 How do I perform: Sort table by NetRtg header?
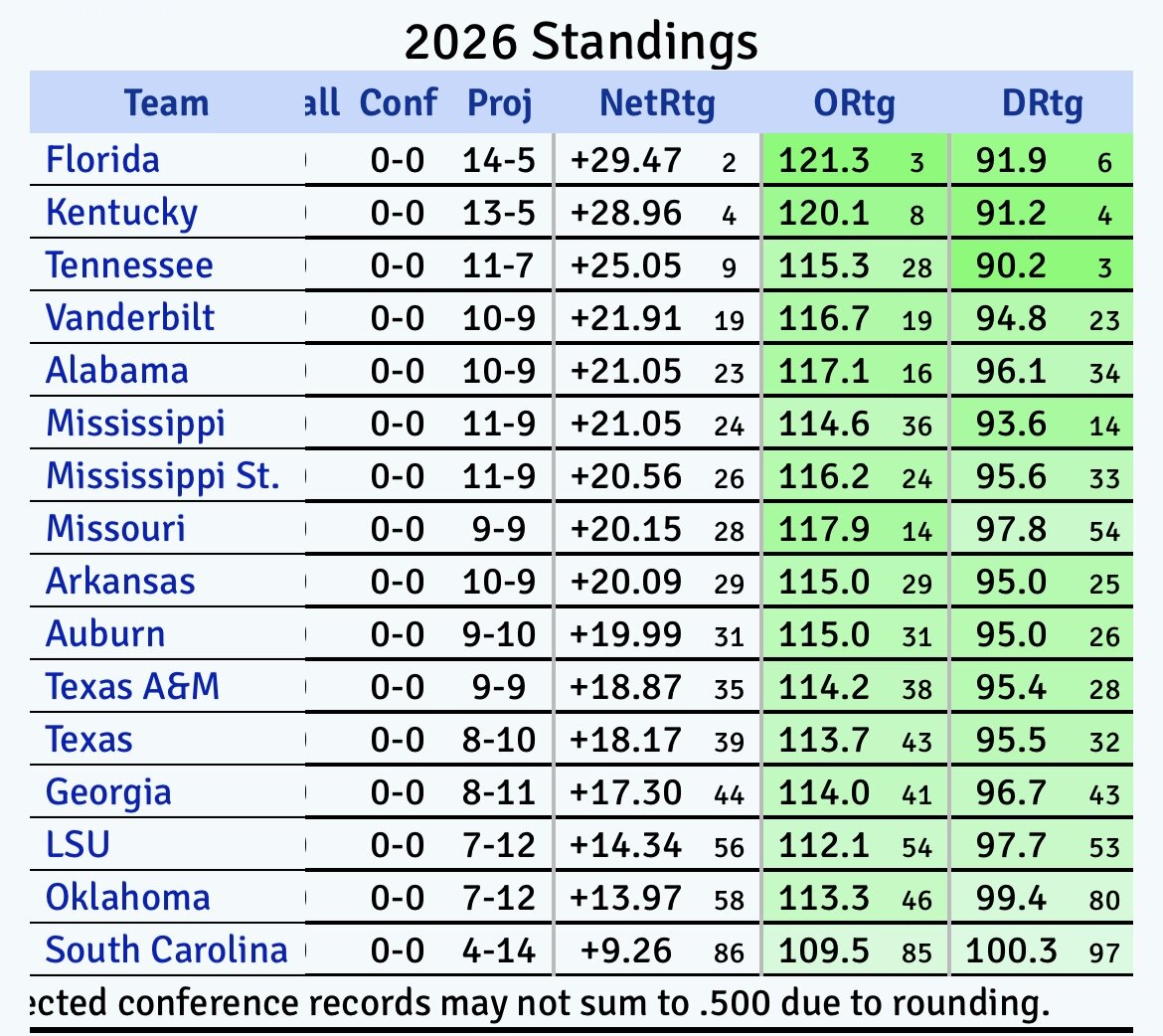click(x=657, y=102)
